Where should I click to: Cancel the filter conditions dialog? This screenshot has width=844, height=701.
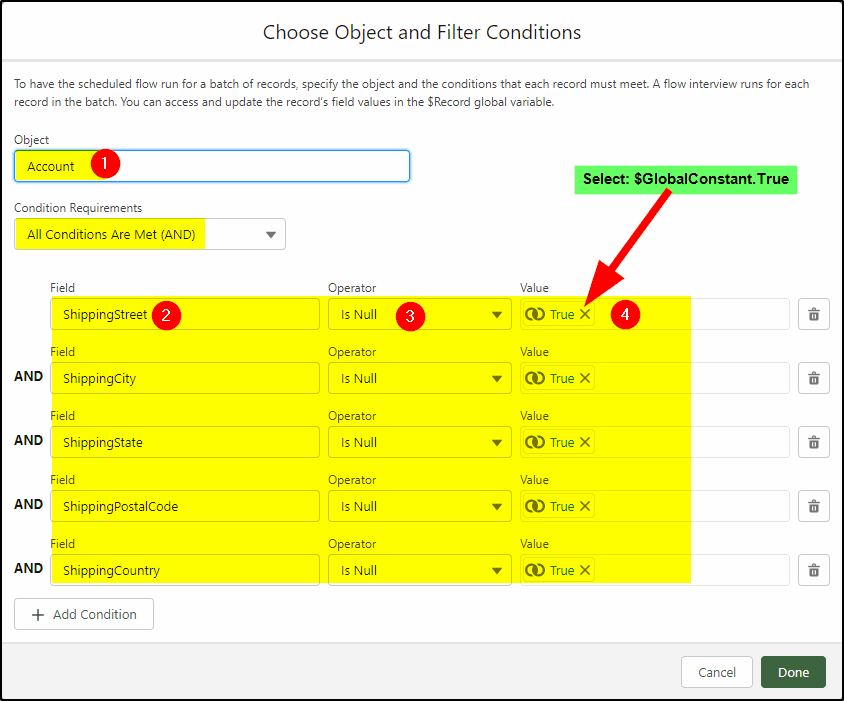716,672
